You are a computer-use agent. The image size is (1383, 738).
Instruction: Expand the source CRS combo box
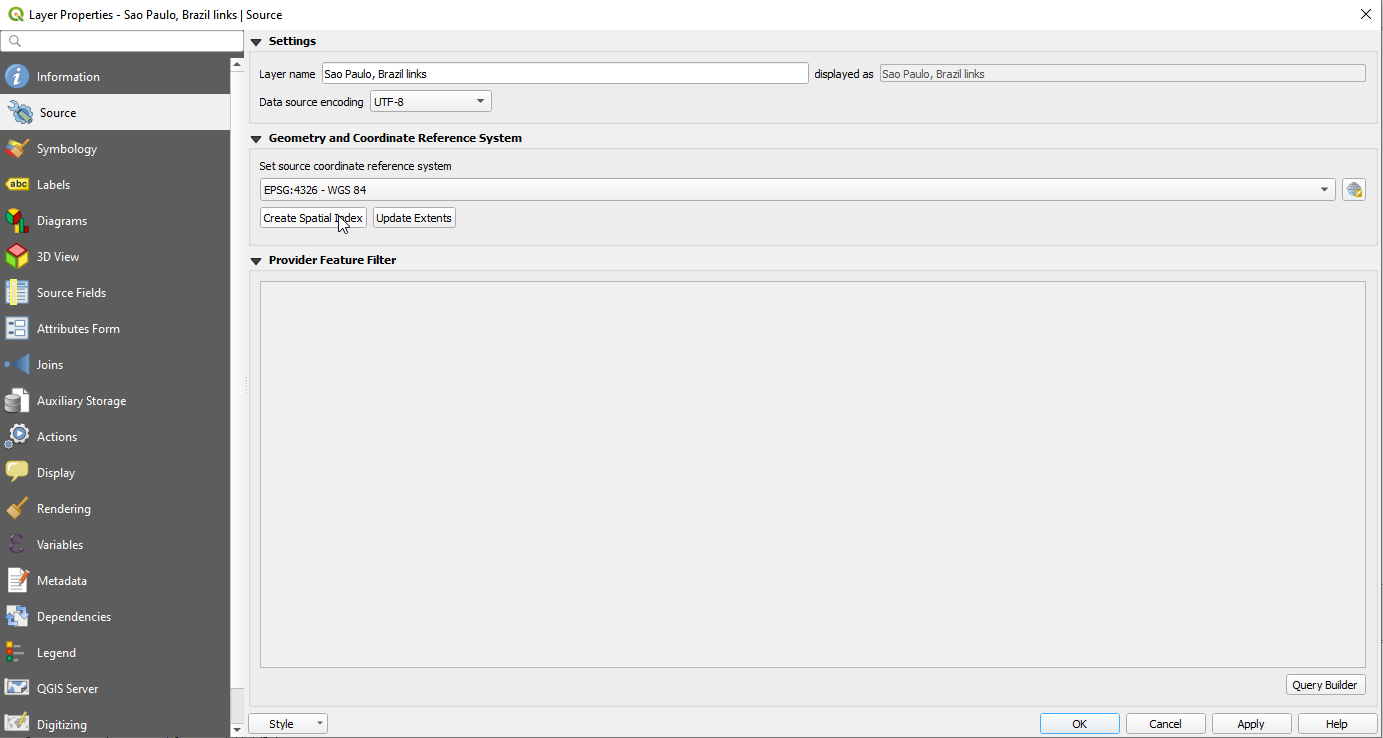point(1324,190)
